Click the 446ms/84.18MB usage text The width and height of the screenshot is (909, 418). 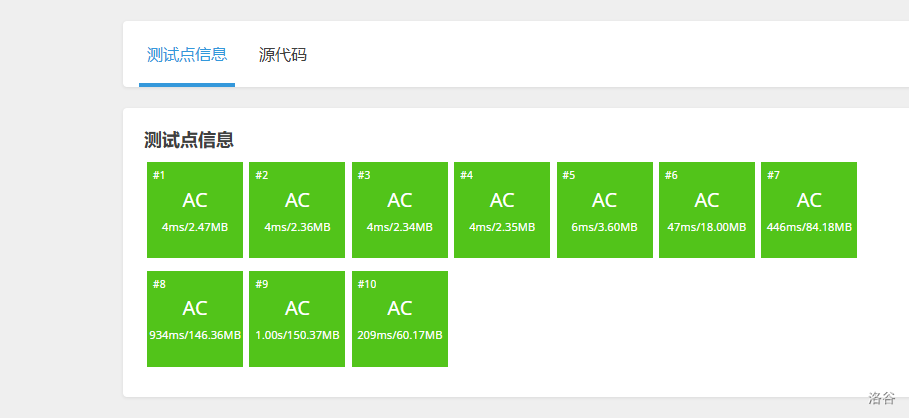point(809,227)
